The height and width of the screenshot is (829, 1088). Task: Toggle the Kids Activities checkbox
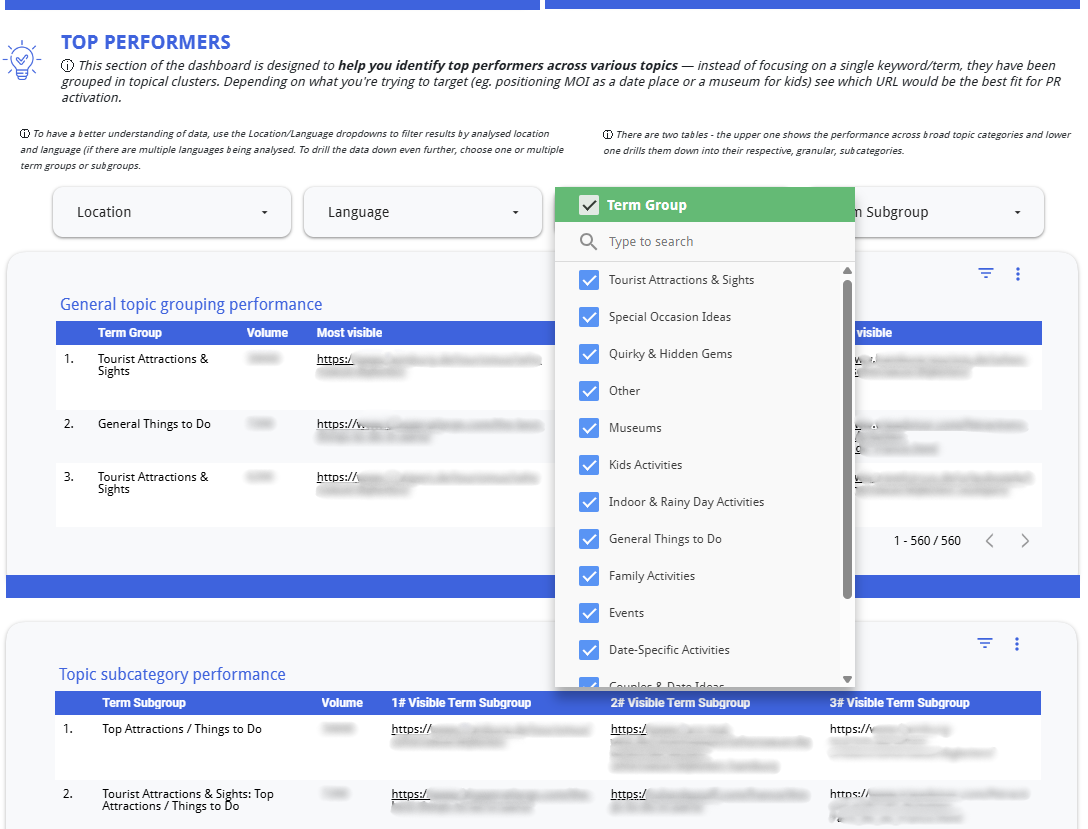pos(589,465)
